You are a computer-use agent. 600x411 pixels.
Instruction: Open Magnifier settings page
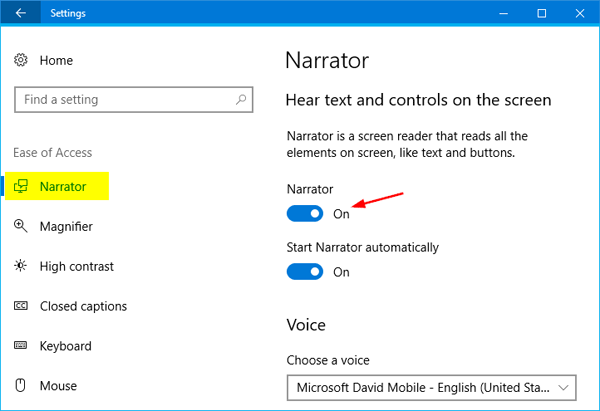[x=66, y=227]
